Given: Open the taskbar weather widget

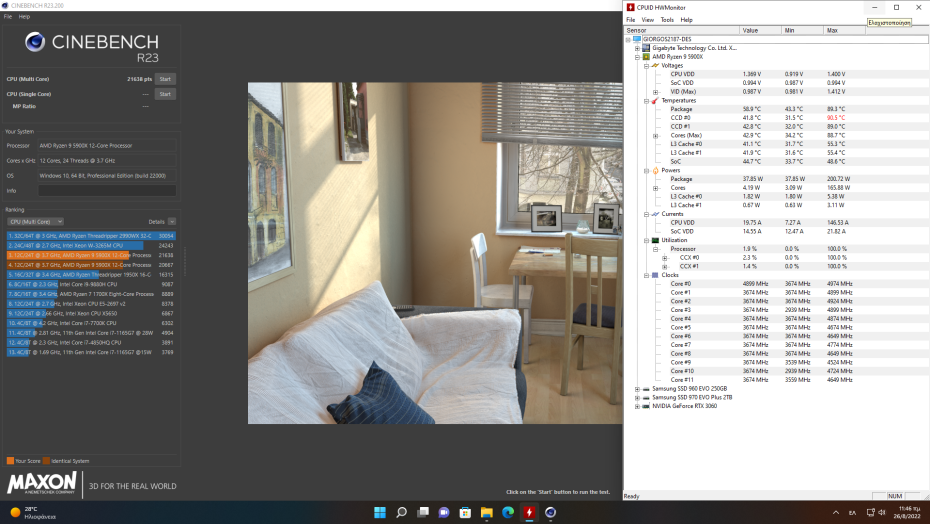Looking at the screenshot, I should 33,513.
